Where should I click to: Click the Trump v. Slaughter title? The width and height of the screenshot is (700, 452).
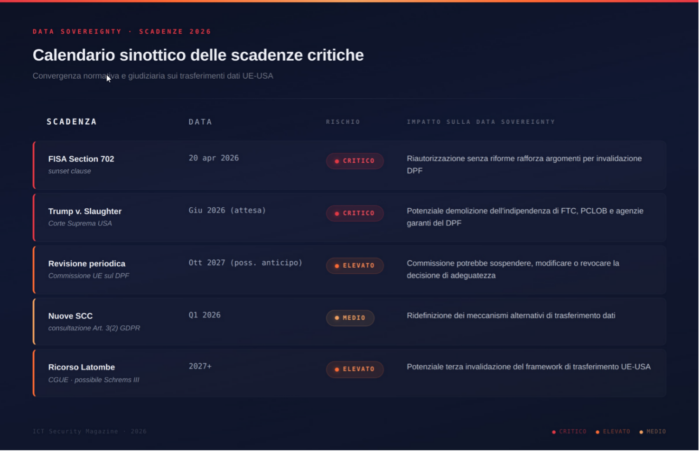85,211
